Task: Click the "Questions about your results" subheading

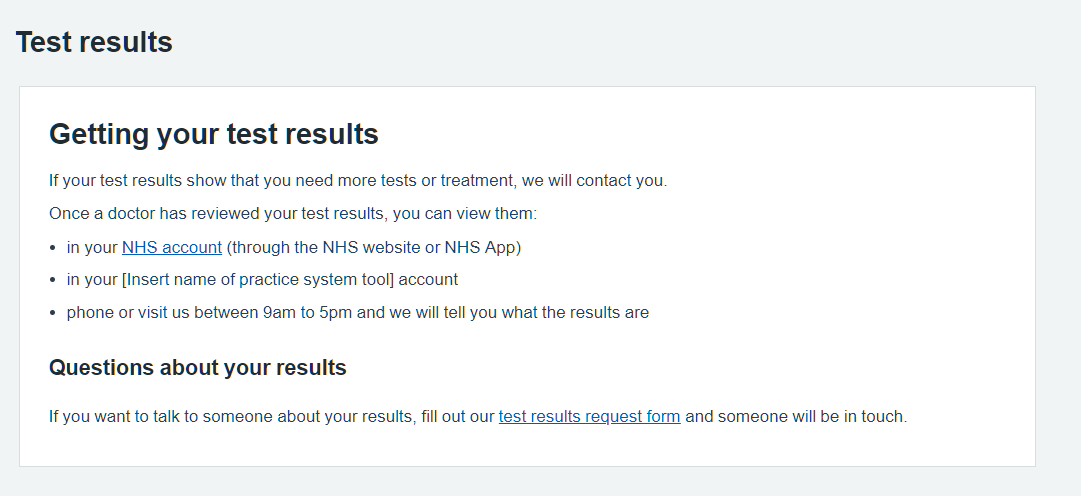Action: (197, 368)
